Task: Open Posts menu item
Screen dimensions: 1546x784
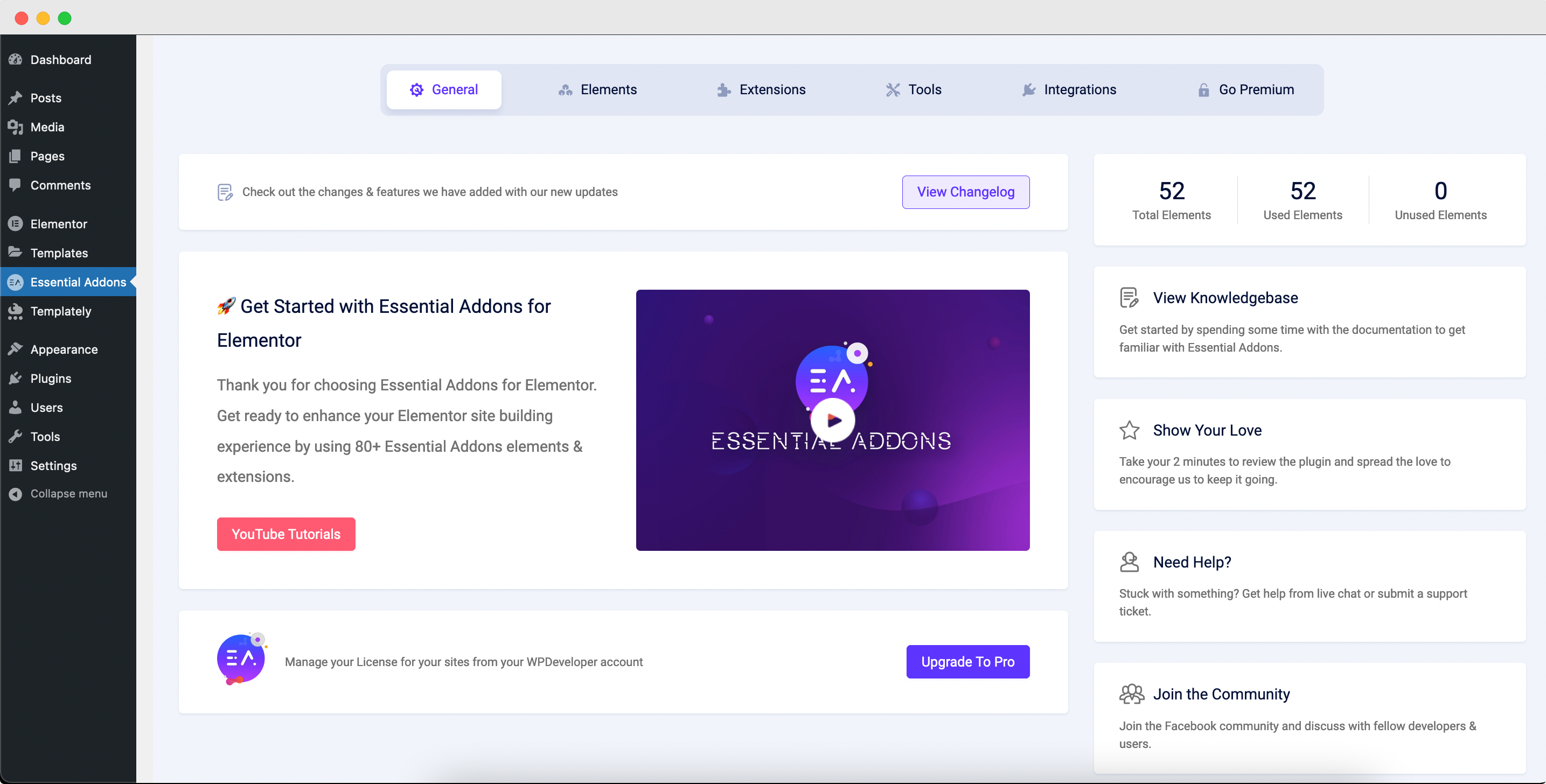Action: click(x=68, y=98)
